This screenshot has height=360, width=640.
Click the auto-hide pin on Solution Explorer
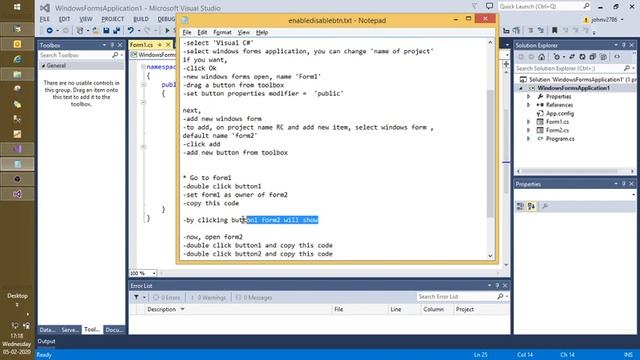click(624, 45)
